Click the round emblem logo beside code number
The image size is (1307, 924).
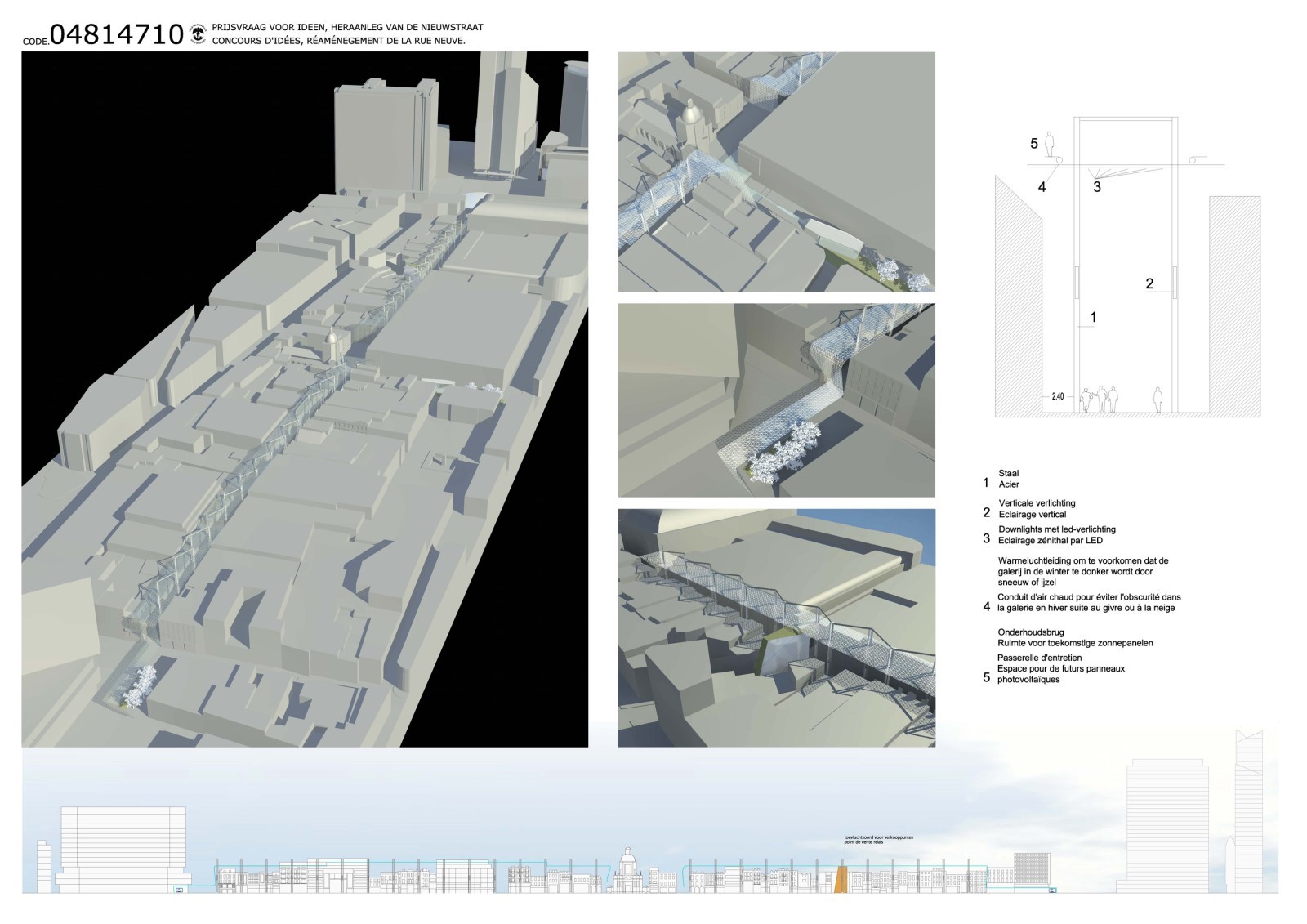[x=197, y=33]
